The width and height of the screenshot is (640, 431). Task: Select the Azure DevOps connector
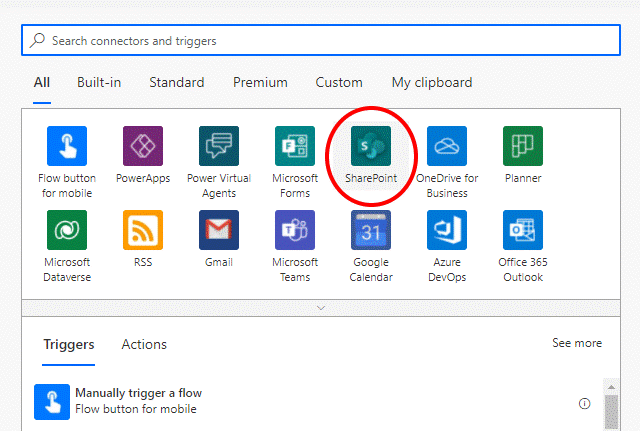[x=447, y=230]
